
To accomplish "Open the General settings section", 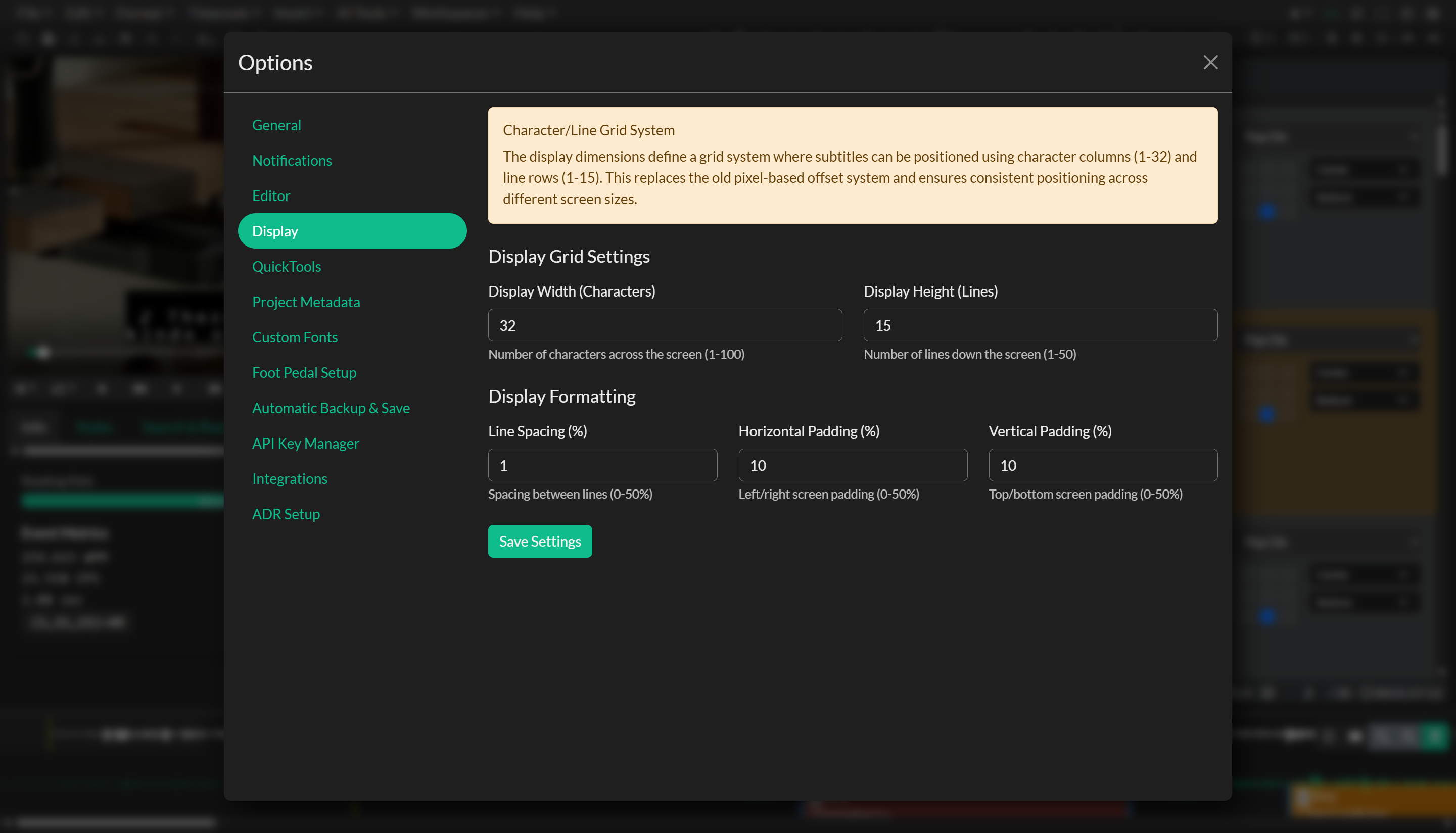I will [x=276, y=125].
